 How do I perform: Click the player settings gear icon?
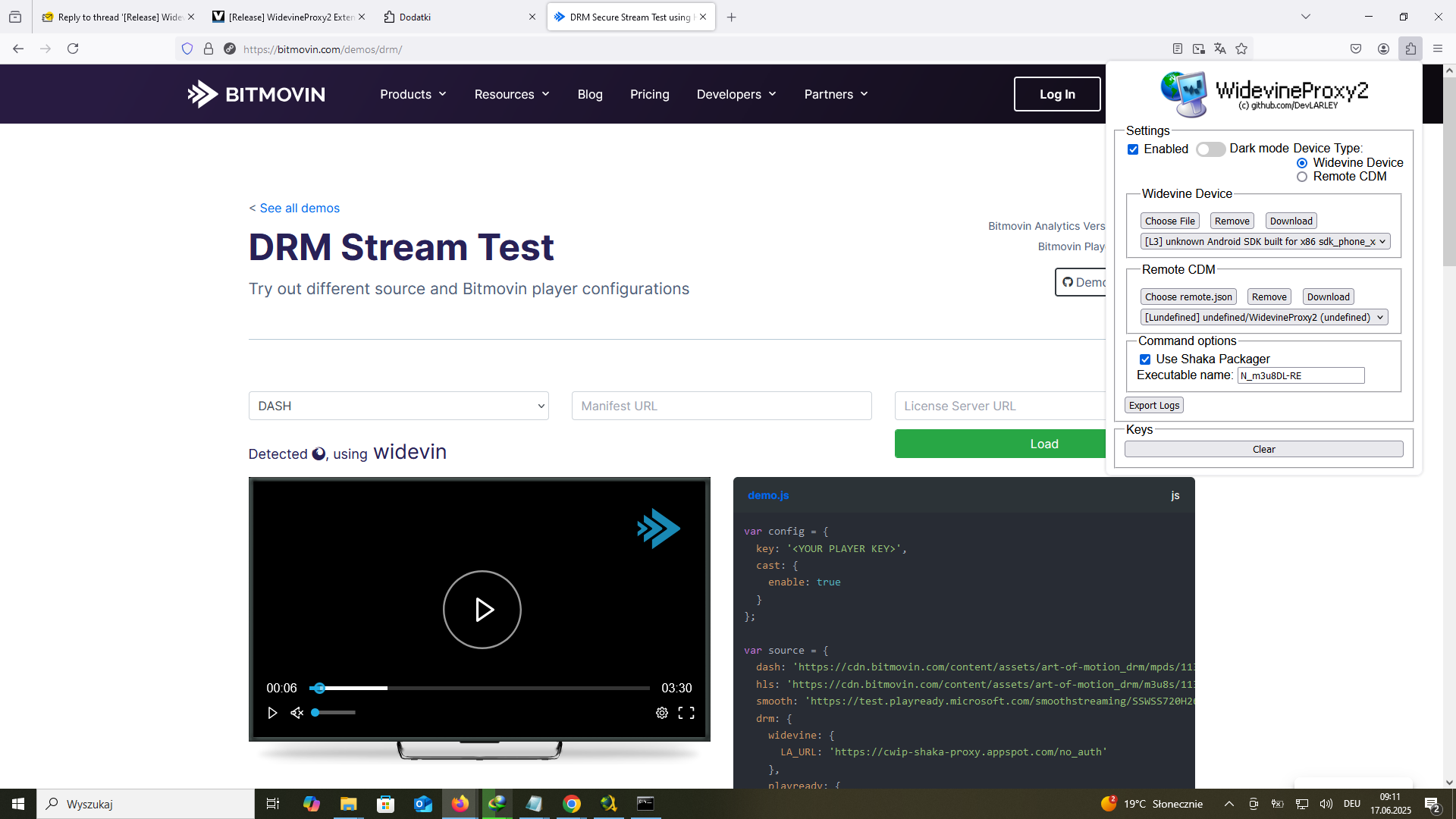[x=661, y=713]
